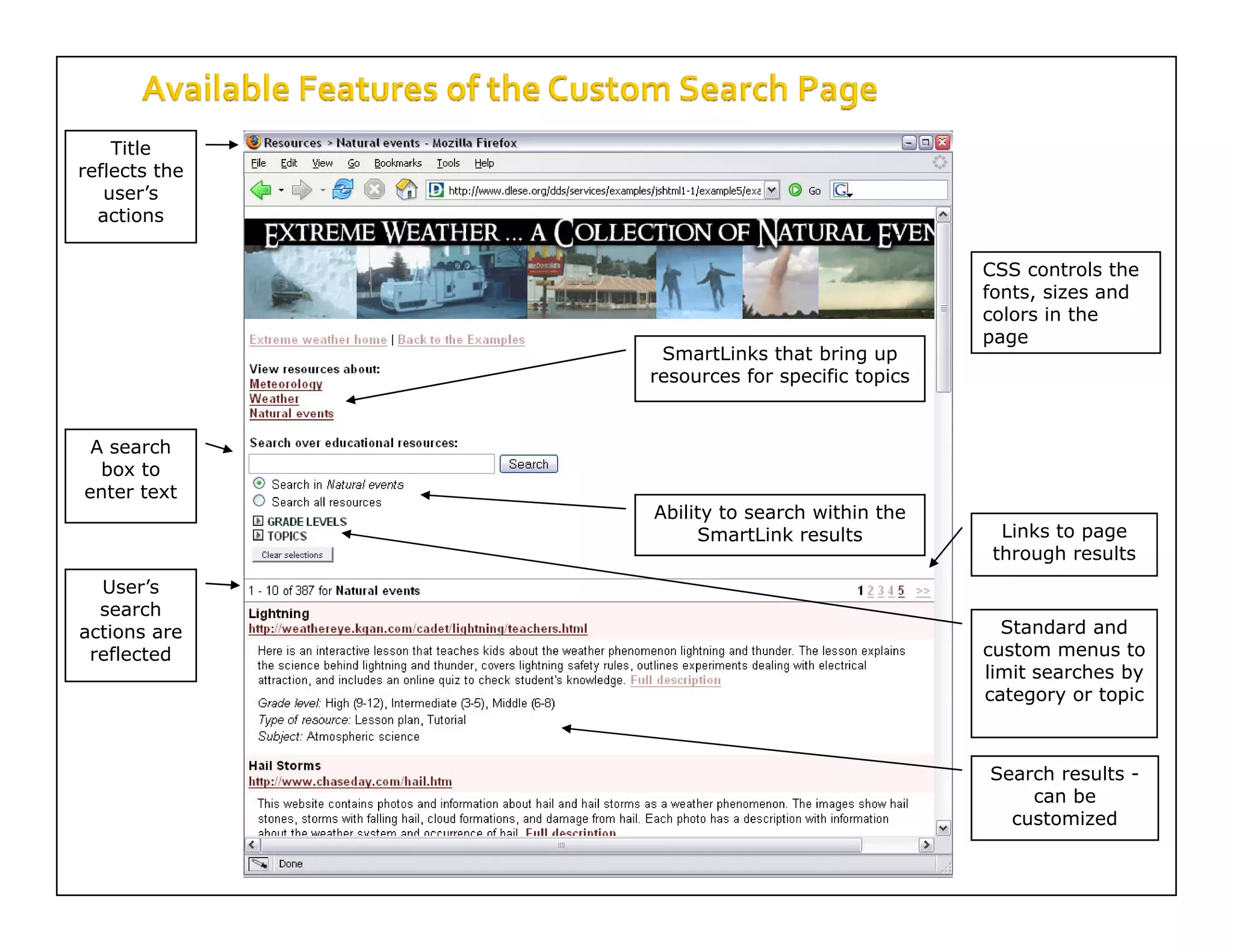Open the Edit menu
The height and width of the screenshot is (952, 1233).
click(x=289, y=163)
